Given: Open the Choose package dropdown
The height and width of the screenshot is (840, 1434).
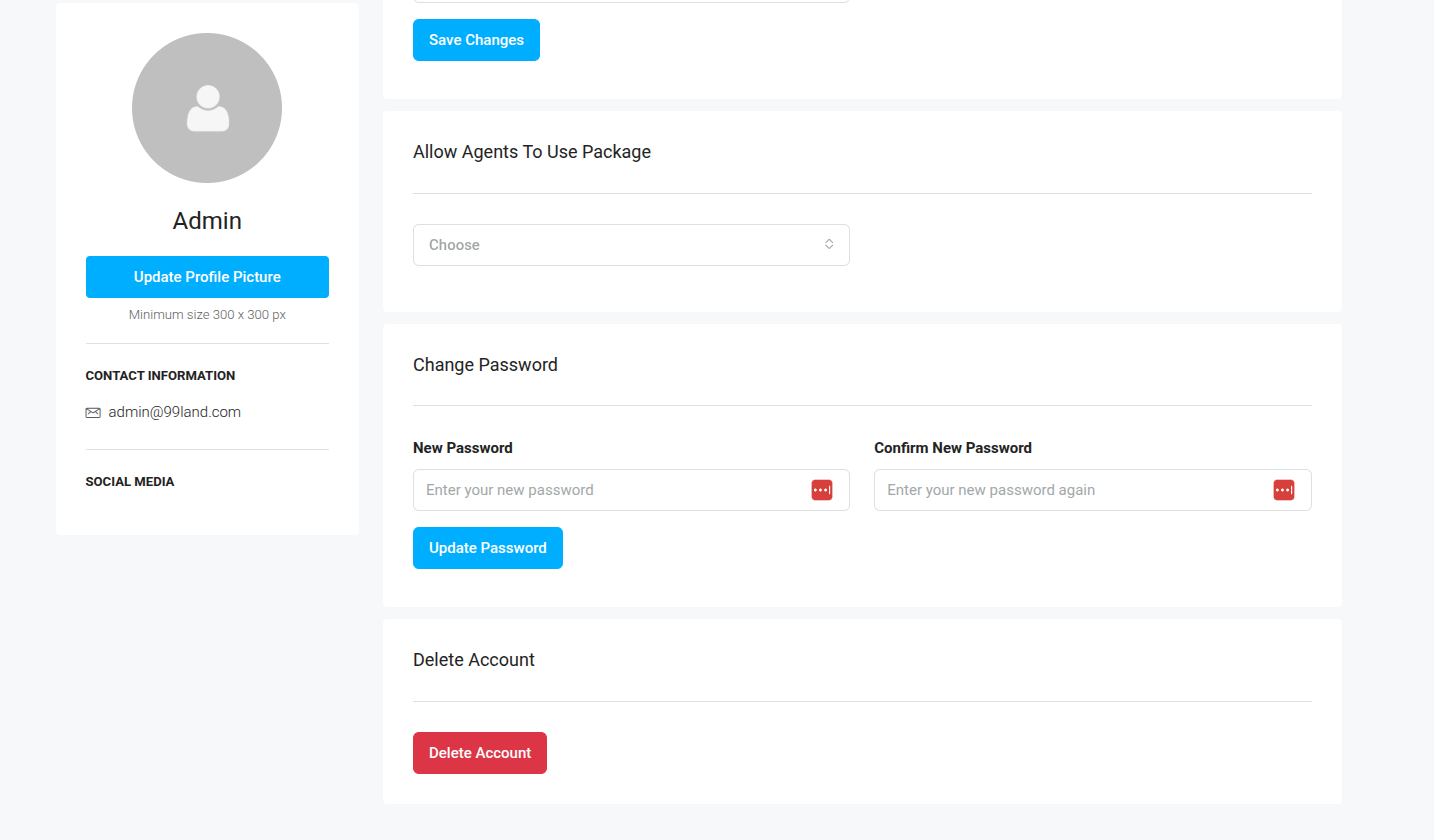Looking at the screenshot, I should [x=620, y=245].
